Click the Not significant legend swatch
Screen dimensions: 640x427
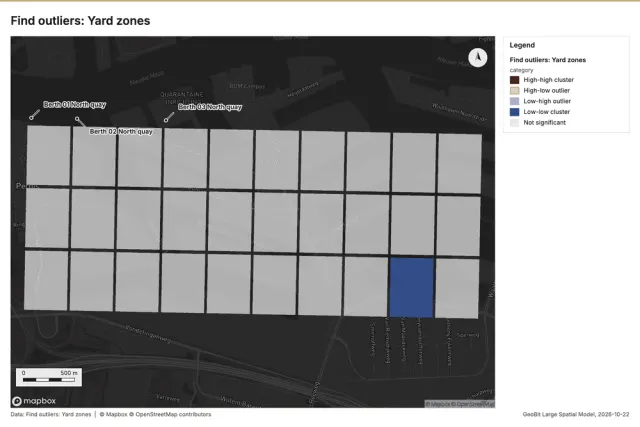point(515,122)
